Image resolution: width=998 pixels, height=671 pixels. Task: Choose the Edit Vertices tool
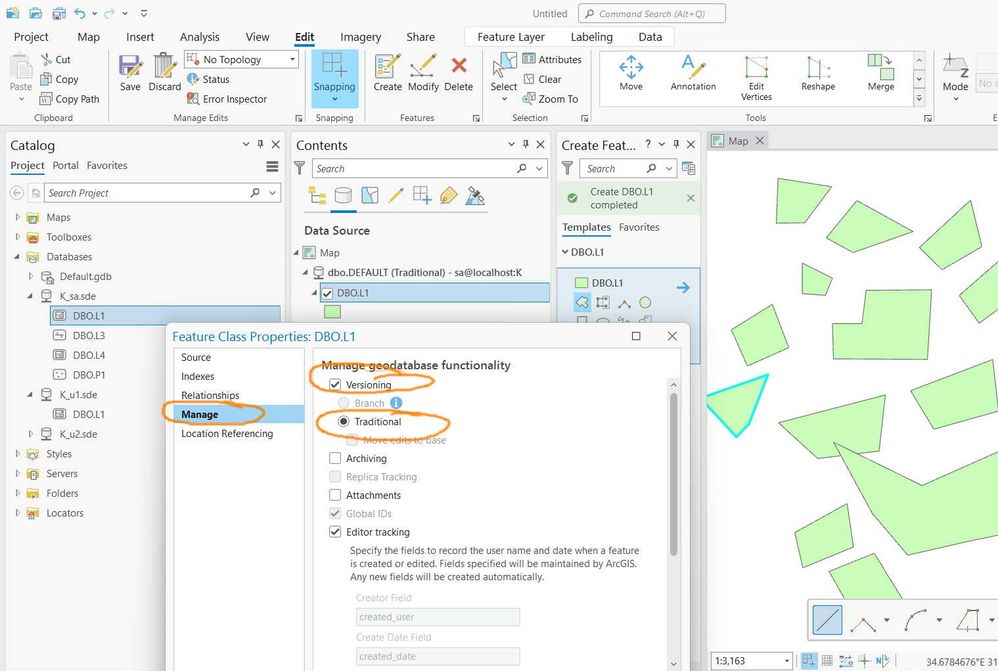click(x=756, y=78)
